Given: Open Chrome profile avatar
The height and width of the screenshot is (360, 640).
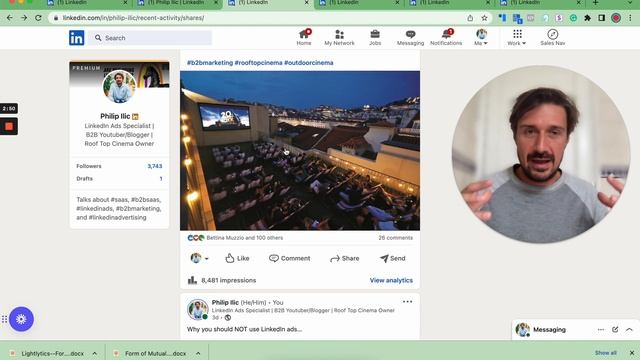Looking at the screenshot, I should point(616,18).
